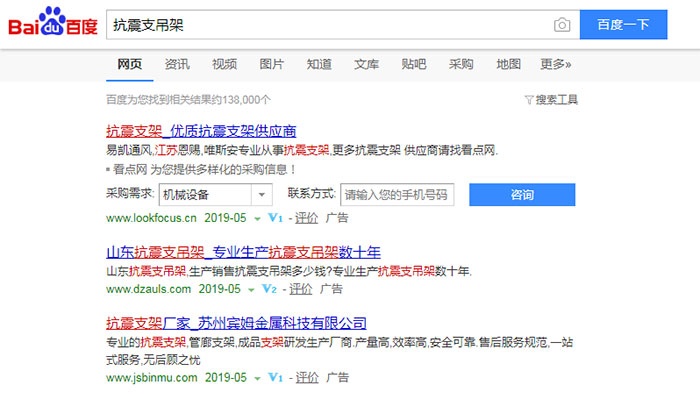Click V1 badge on jsbinmu.com result

275,377
